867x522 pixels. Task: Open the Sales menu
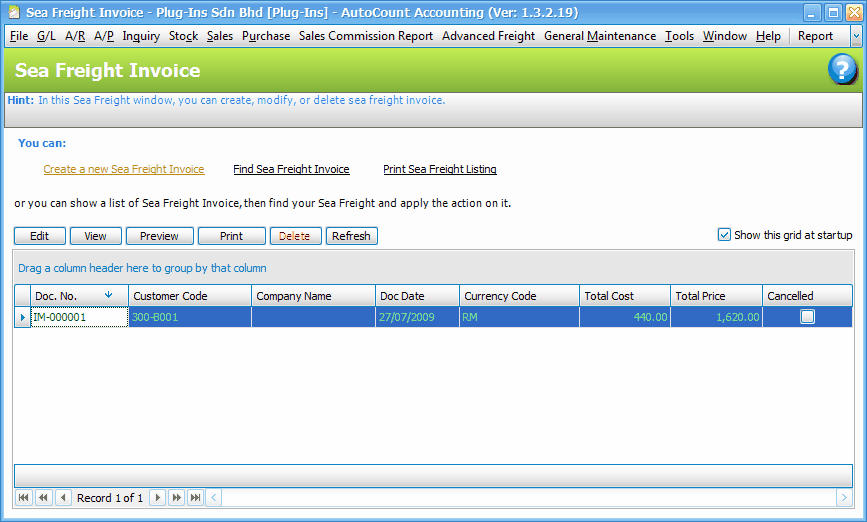(x=220, y=36)
